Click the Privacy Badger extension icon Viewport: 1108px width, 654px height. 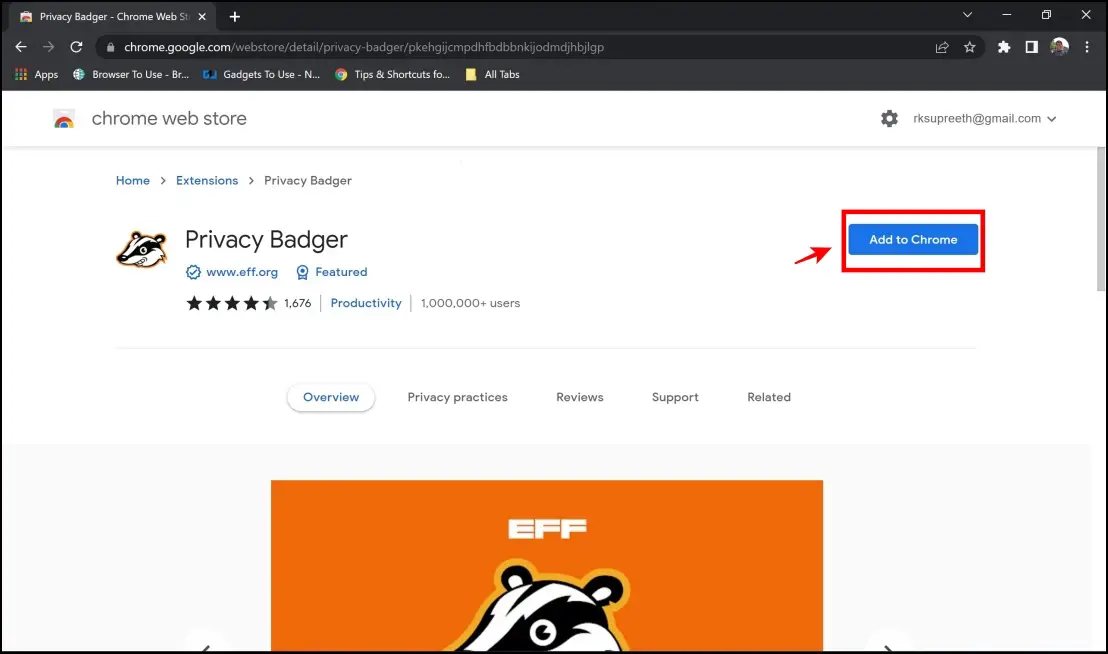141,249
